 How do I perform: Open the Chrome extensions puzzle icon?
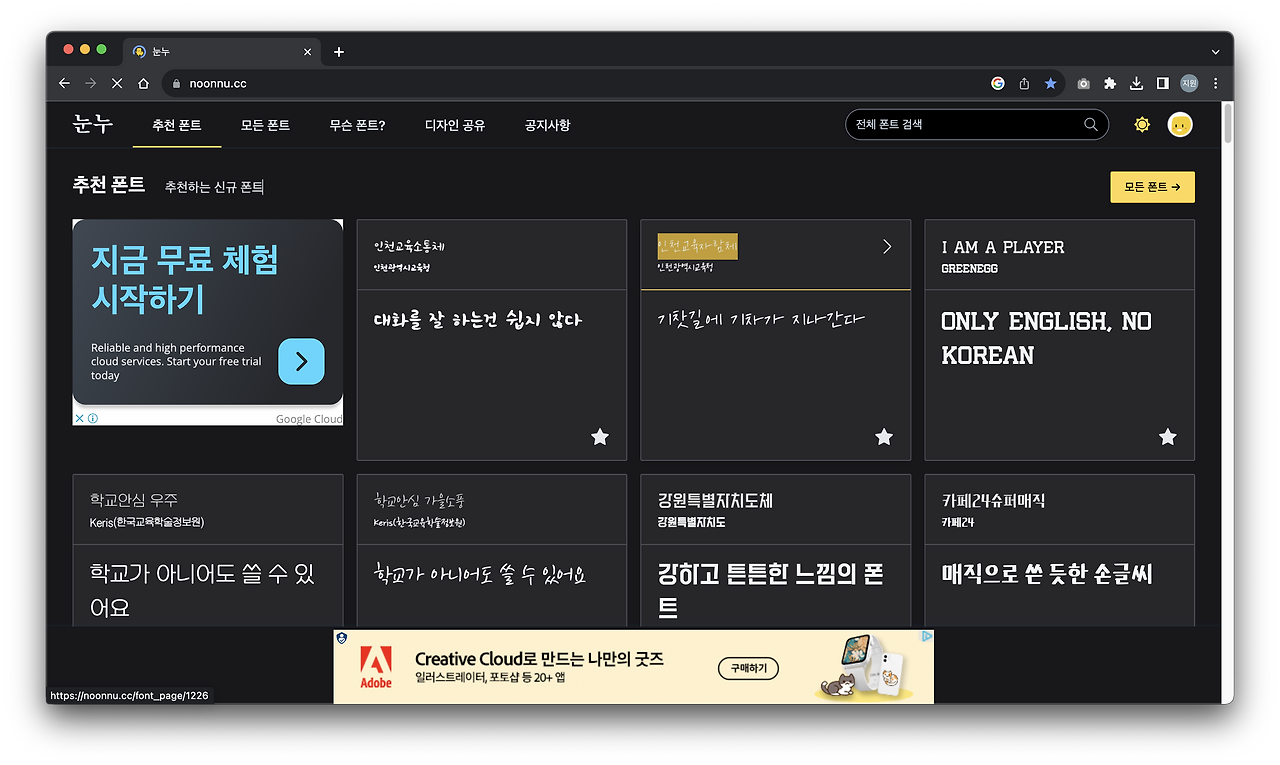pyautogui.click(x=1110, y=83)
